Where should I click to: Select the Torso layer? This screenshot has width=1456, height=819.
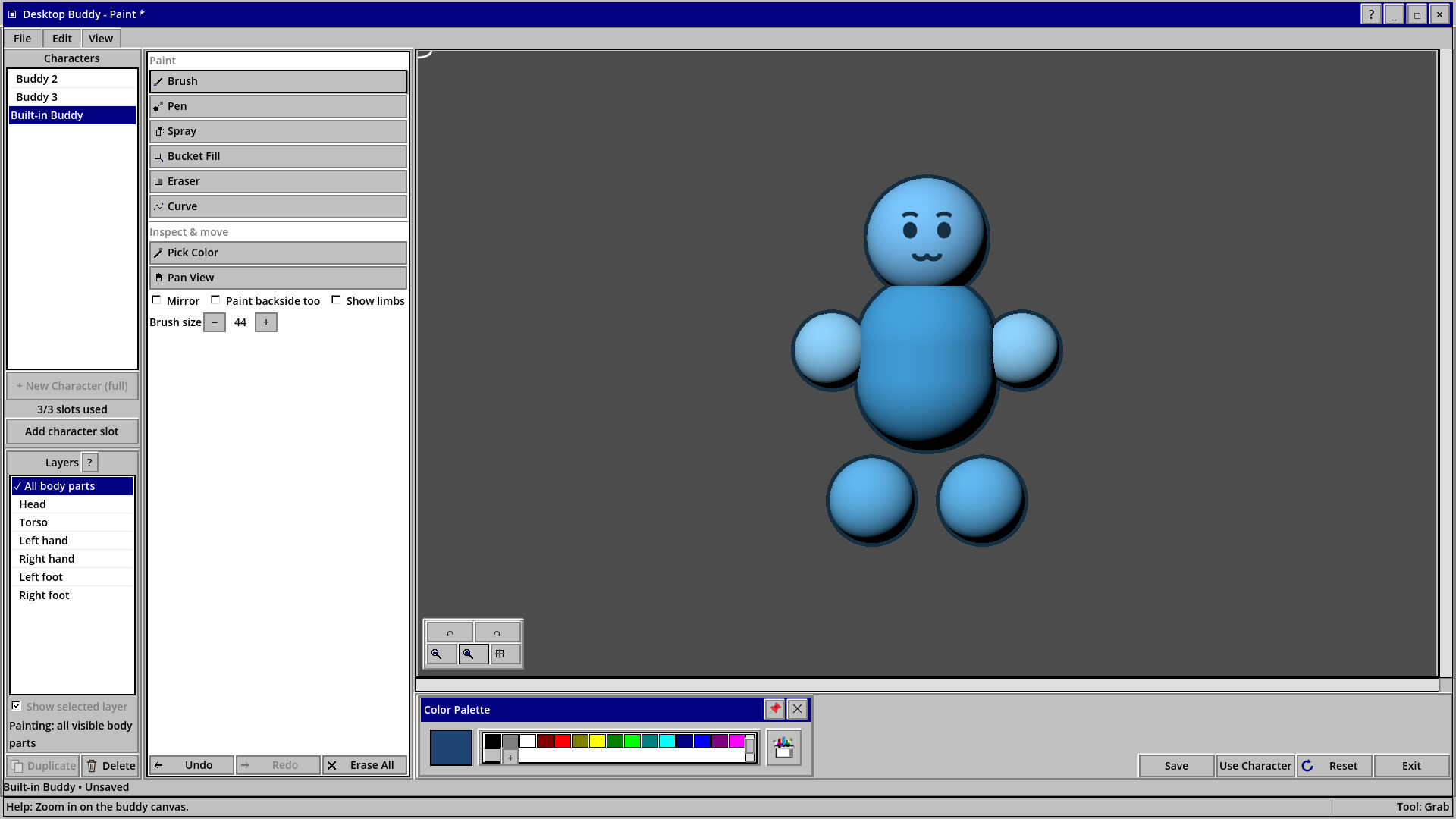72,522
